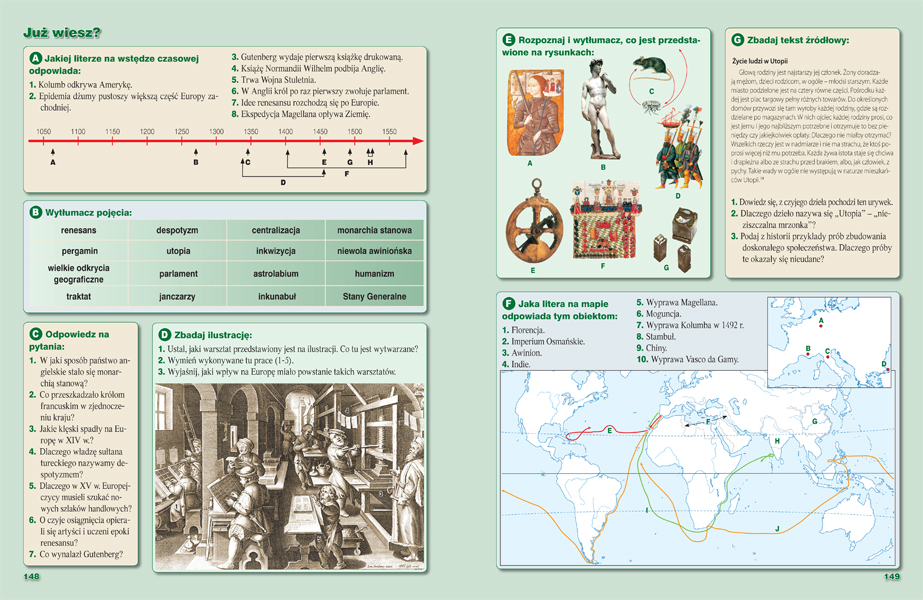Select the subheading "Życie ludzi w Utopii"
Screen dimensions: 923x600
(759, 61)
